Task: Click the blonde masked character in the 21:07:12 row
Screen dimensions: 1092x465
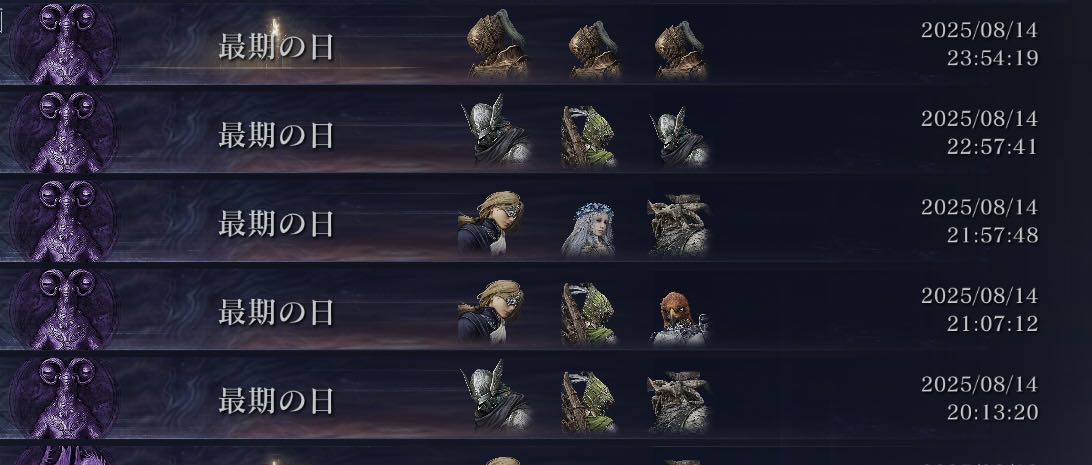Action: (x=491, y=311)
